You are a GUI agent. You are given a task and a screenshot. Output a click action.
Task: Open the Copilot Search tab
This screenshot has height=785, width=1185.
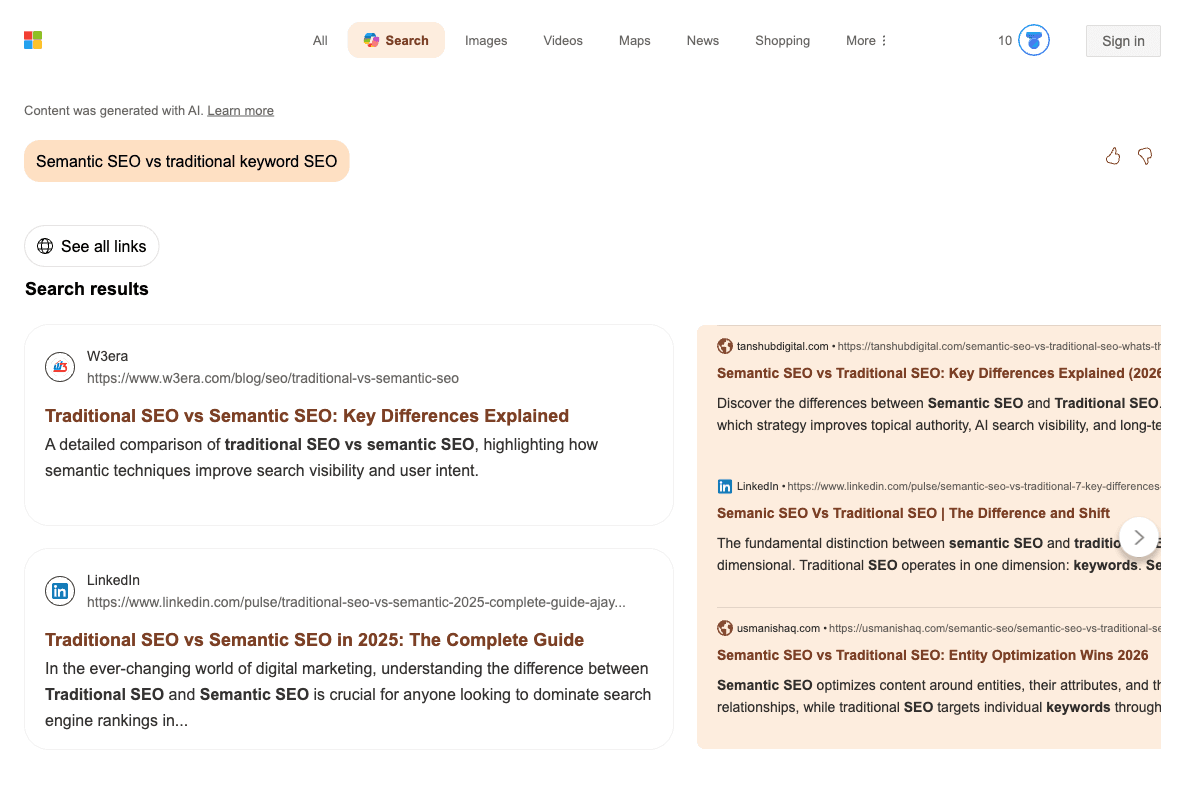(x=396, y=40)
